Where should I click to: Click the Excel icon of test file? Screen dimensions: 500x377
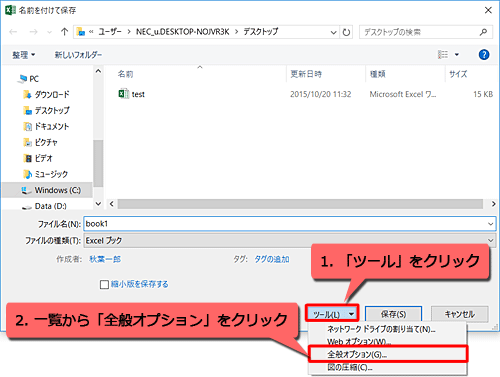pyautogui.click(x=124, y=94)
